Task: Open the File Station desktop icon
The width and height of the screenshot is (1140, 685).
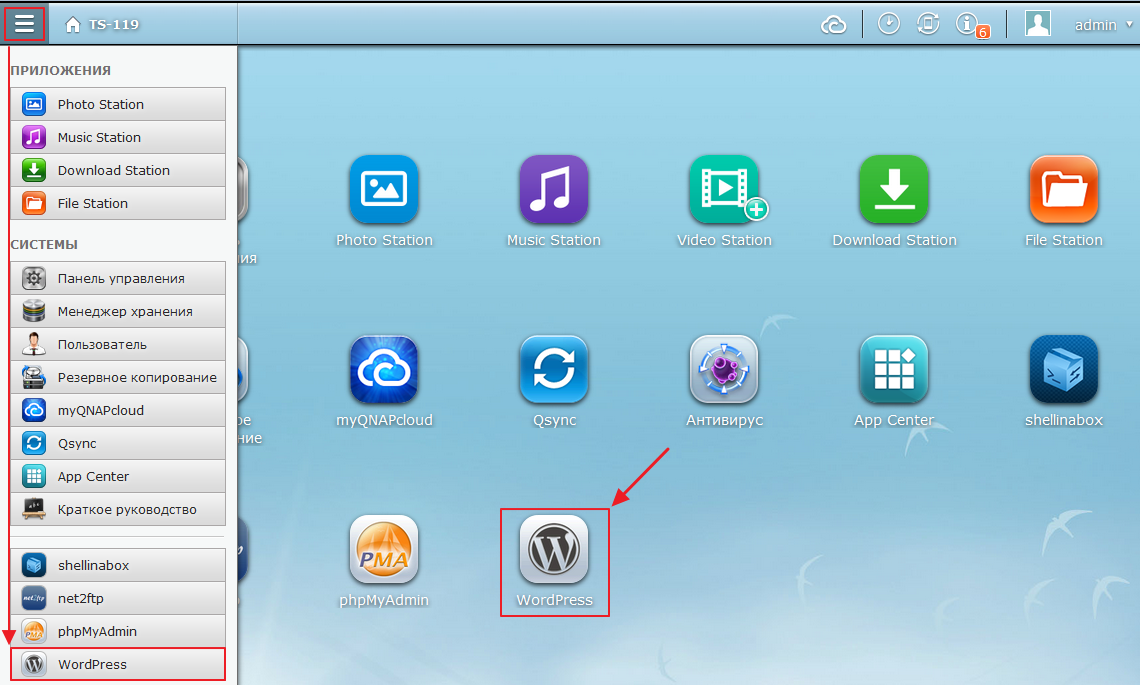Action: [x=1064, y=189]
